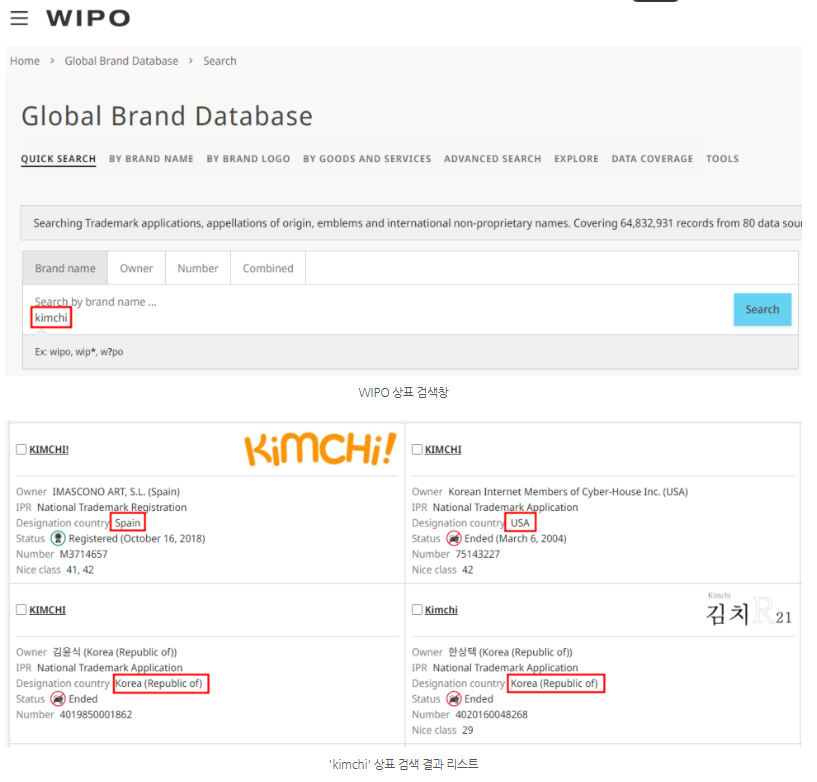Go to By Goods and Services

pyautogui.click(x=367, y=159)
